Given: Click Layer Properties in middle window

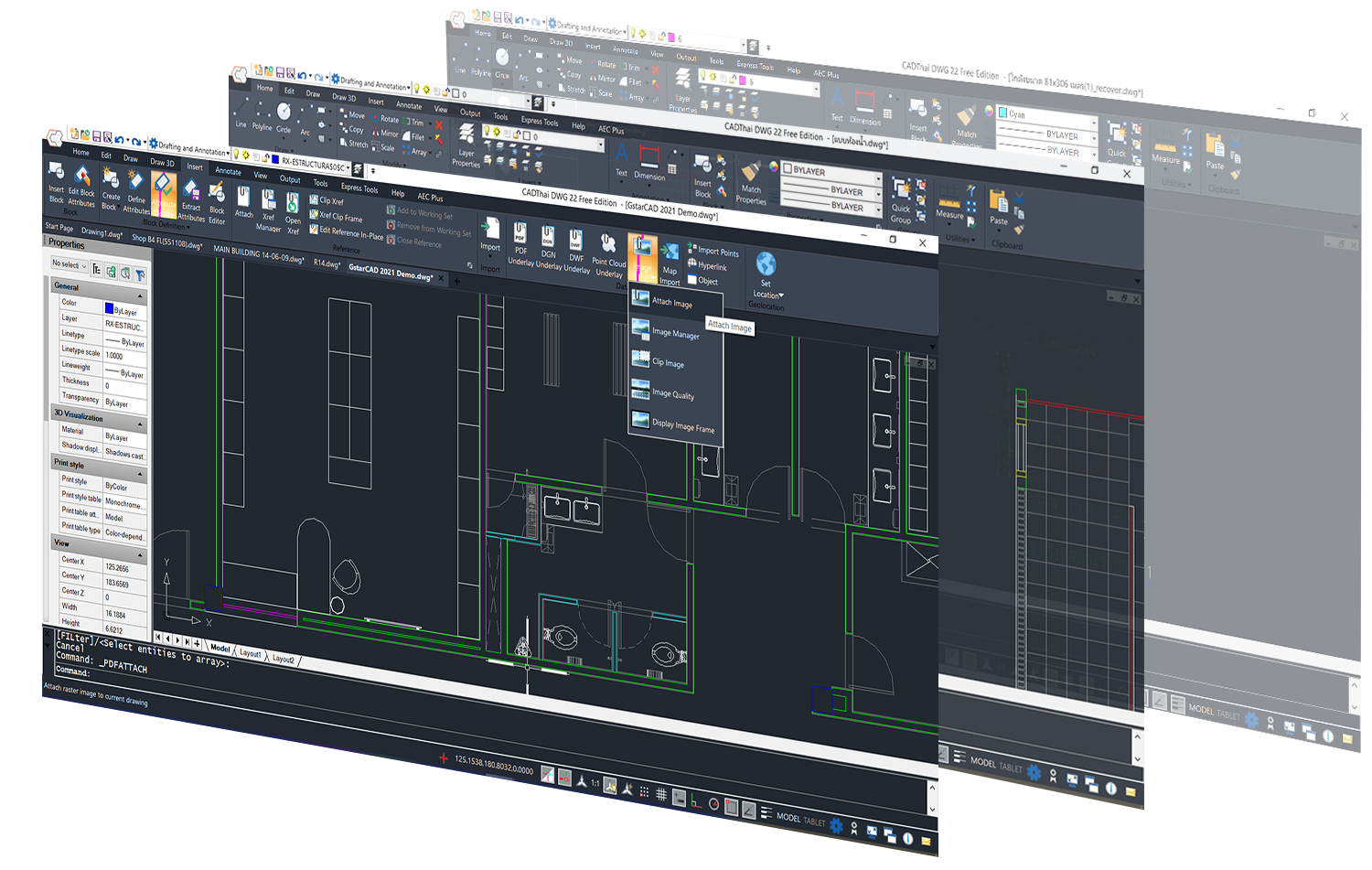Looking at the screenshot, I should click(466, 145).
